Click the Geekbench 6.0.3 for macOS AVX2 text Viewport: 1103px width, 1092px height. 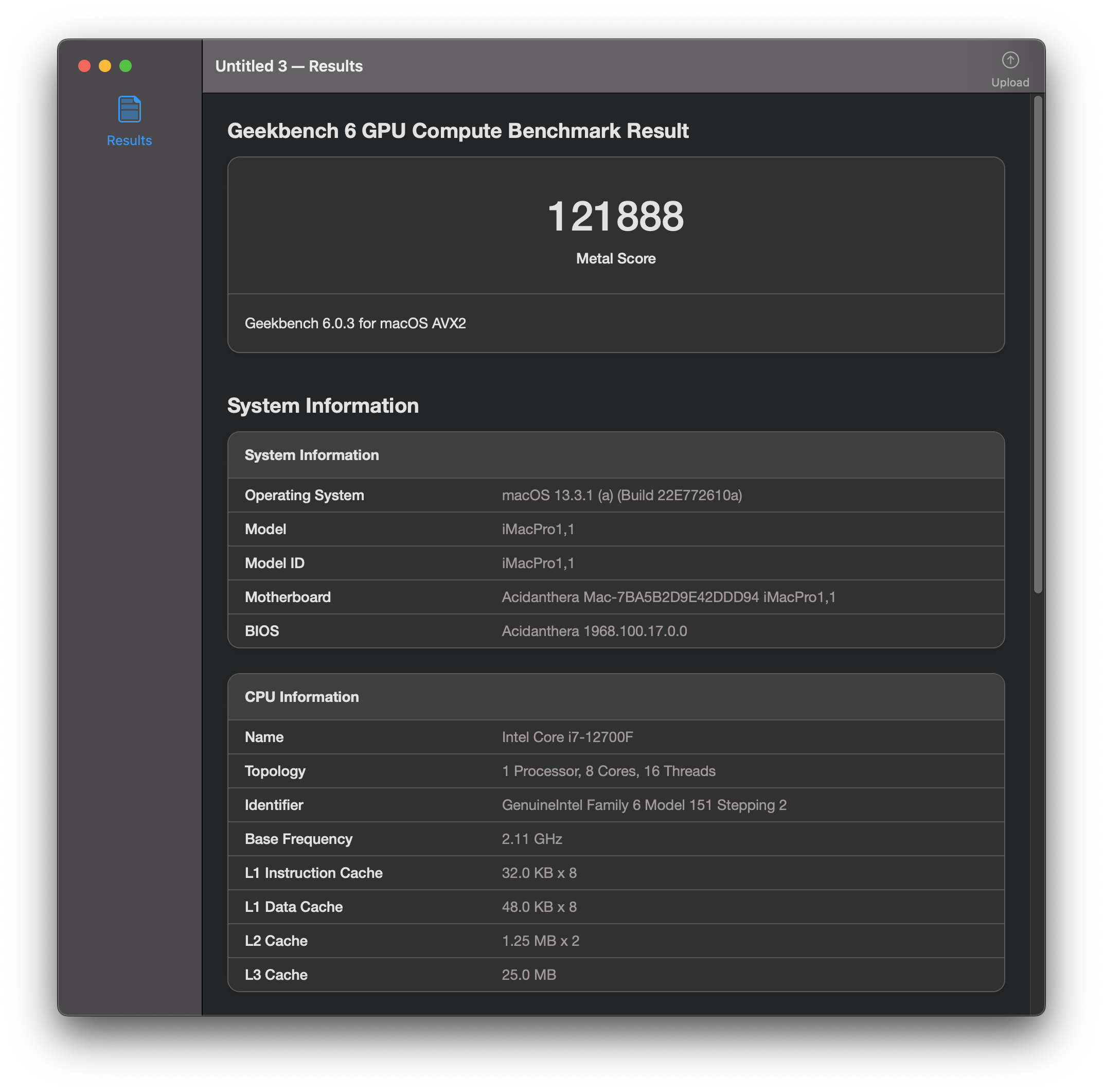355,323
